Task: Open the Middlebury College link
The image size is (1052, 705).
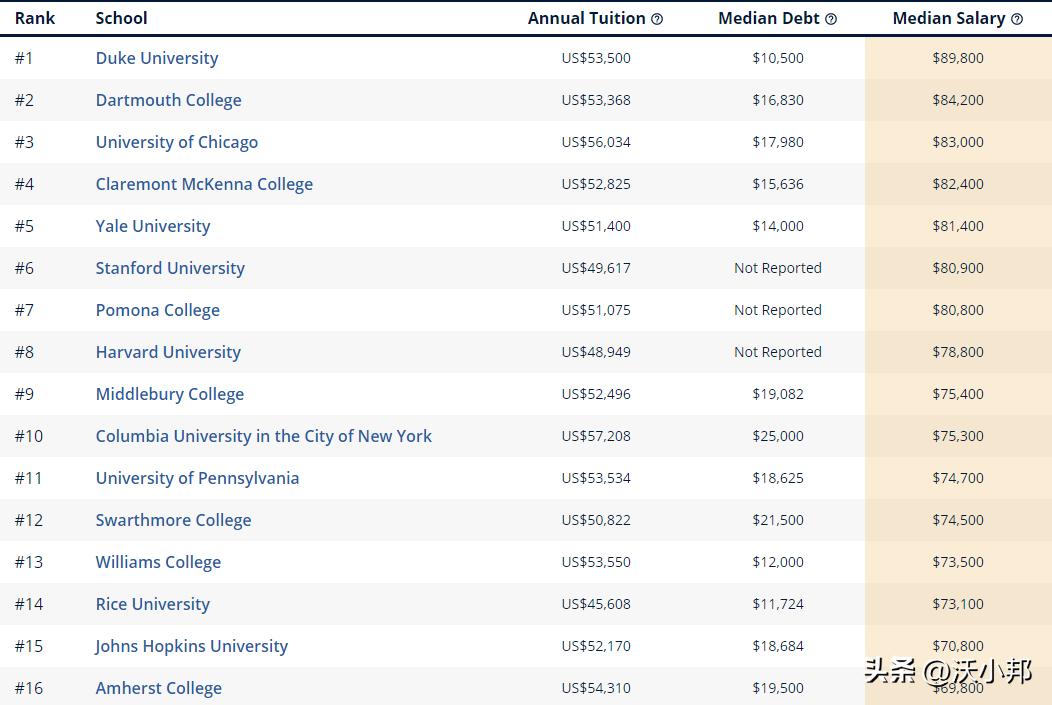Action: coord(170,394)
